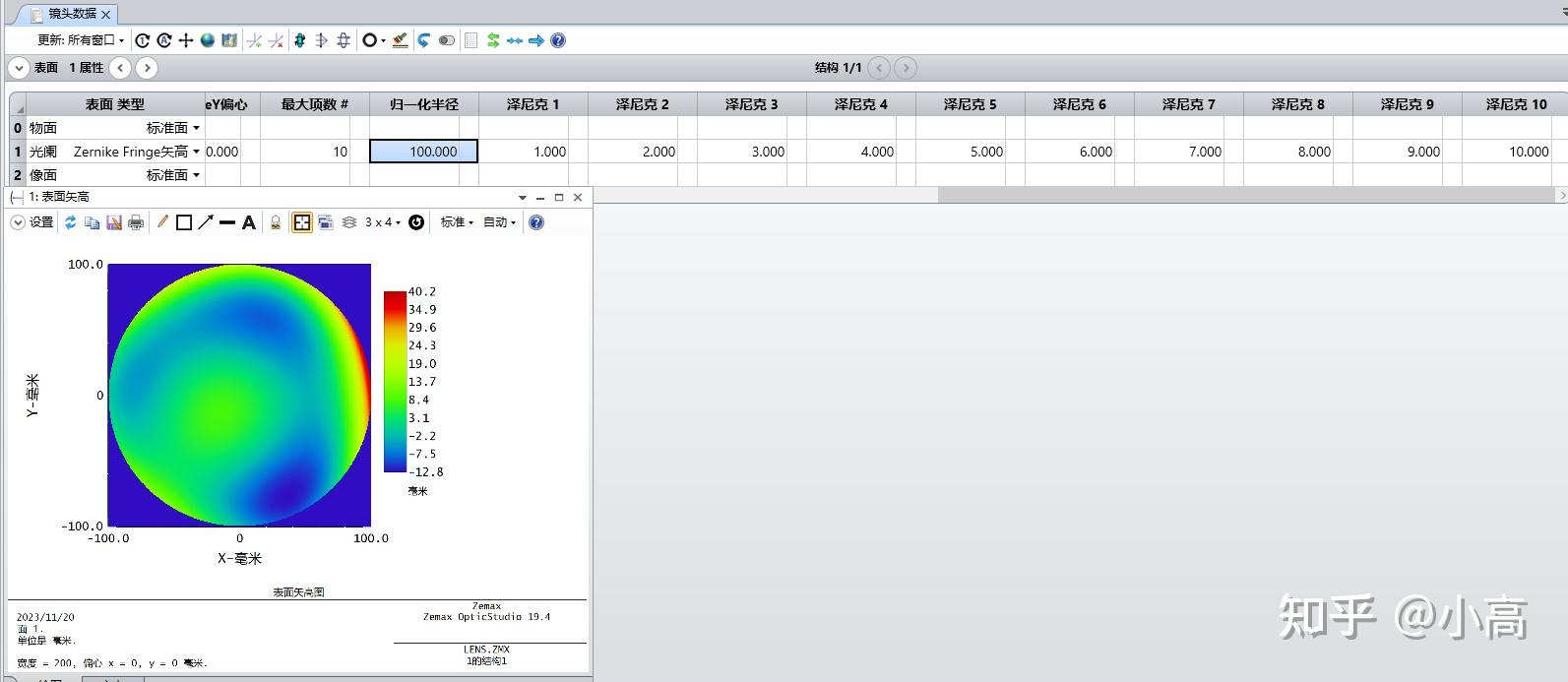The image size is (1568, 682).
Task: Select the 最大项数 cell showing 10
Action: coord(315,152)
